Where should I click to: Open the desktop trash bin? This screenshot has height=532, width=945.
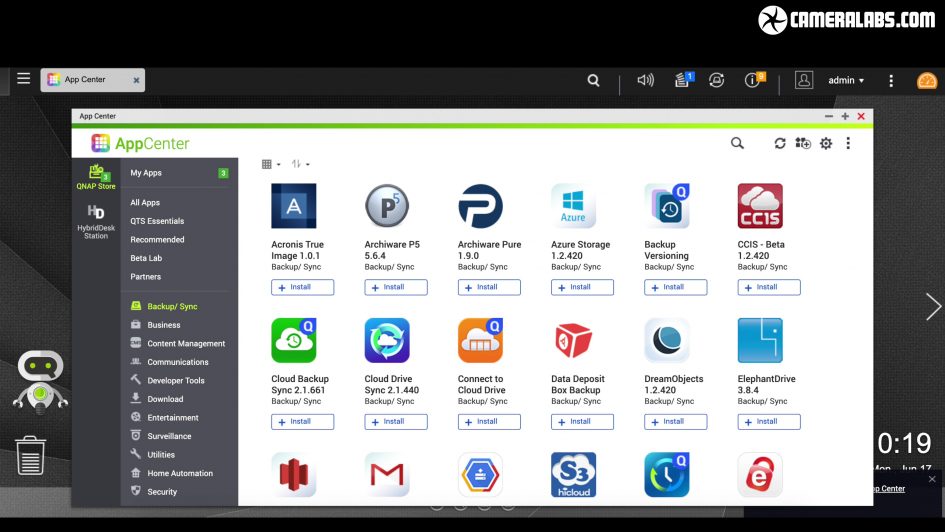[x=30, y=455]
